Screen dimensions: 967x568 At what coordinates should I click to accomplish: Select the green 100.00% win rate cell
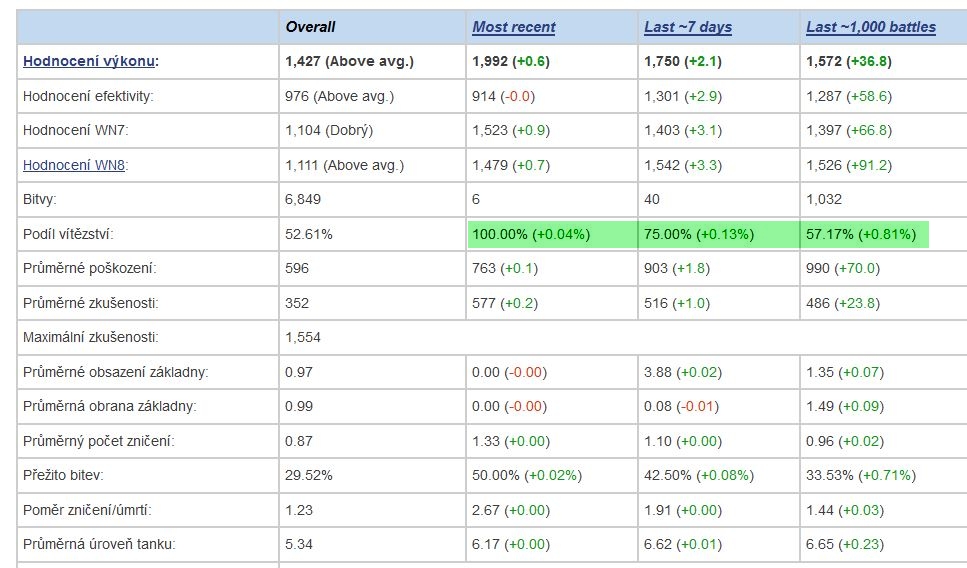coord(553,234)
